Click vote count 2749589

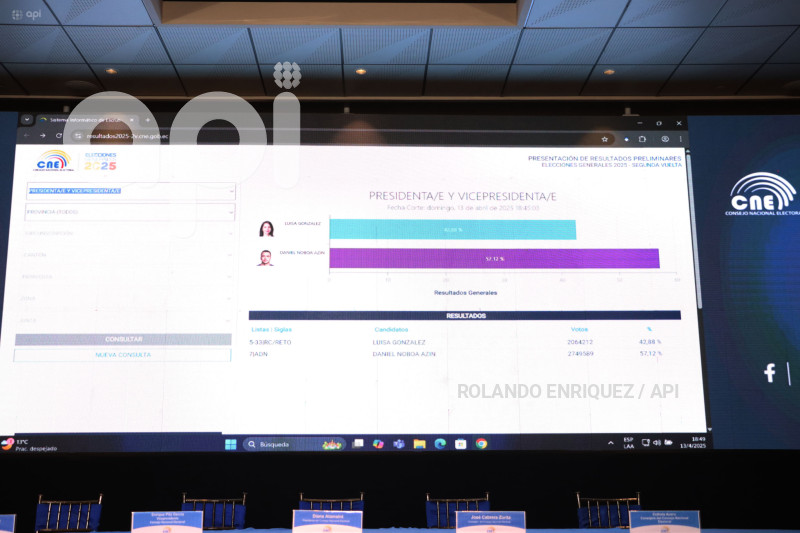581,353
